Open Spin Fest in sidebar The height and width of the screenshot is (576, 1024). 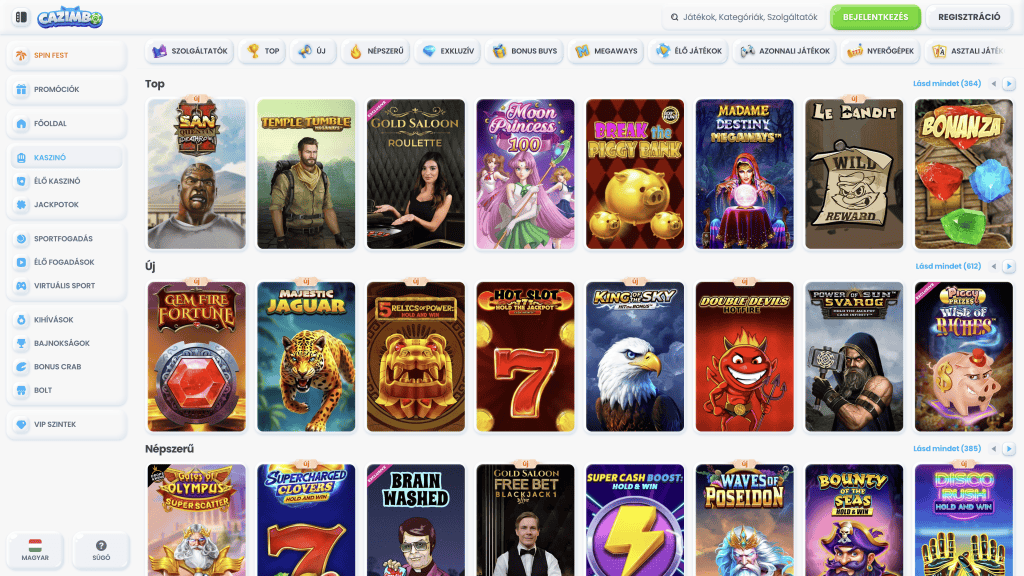67,56
